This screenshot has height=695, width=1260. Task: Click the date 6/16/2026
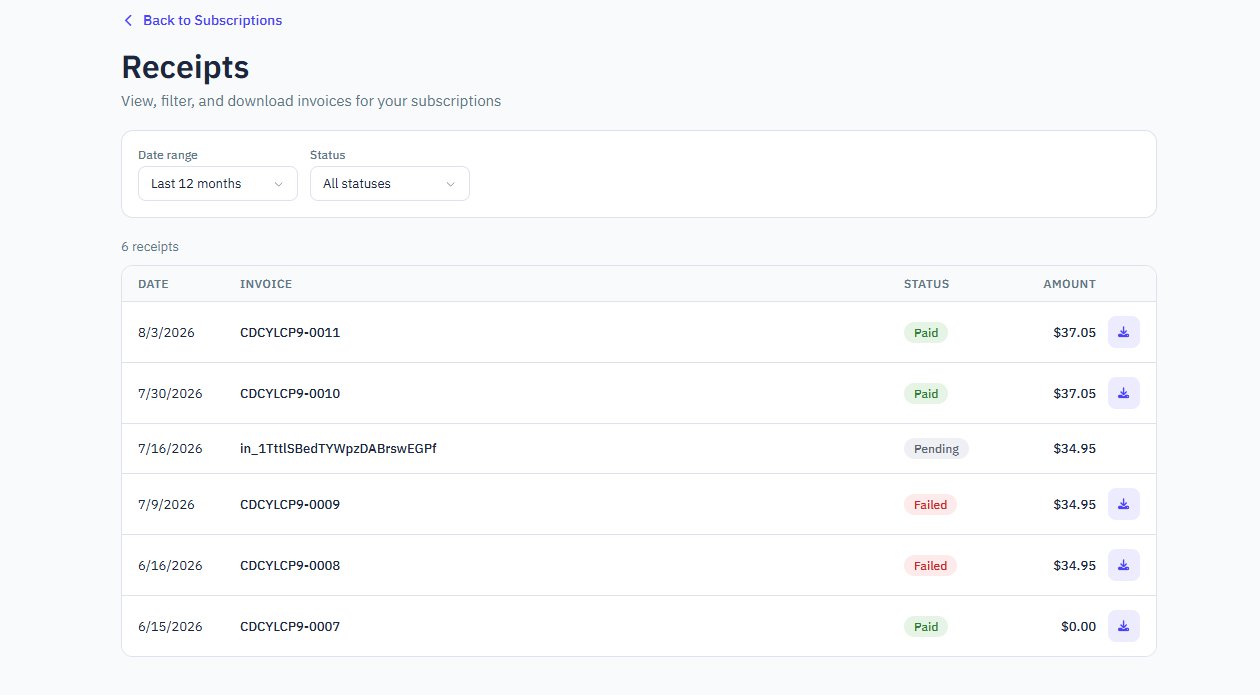170,565
